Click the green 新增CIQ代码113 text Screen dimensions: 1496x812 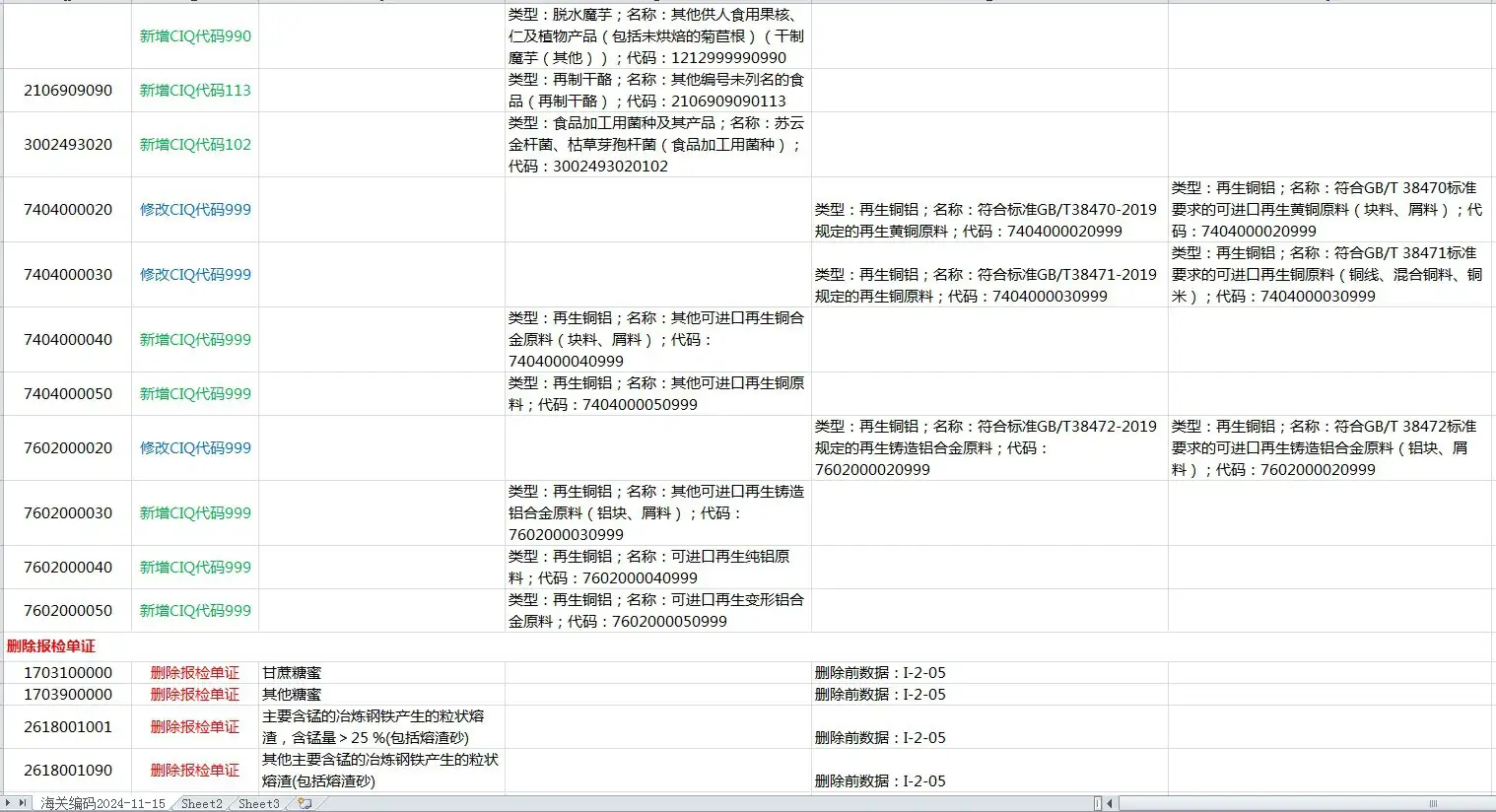click(194, 90)
